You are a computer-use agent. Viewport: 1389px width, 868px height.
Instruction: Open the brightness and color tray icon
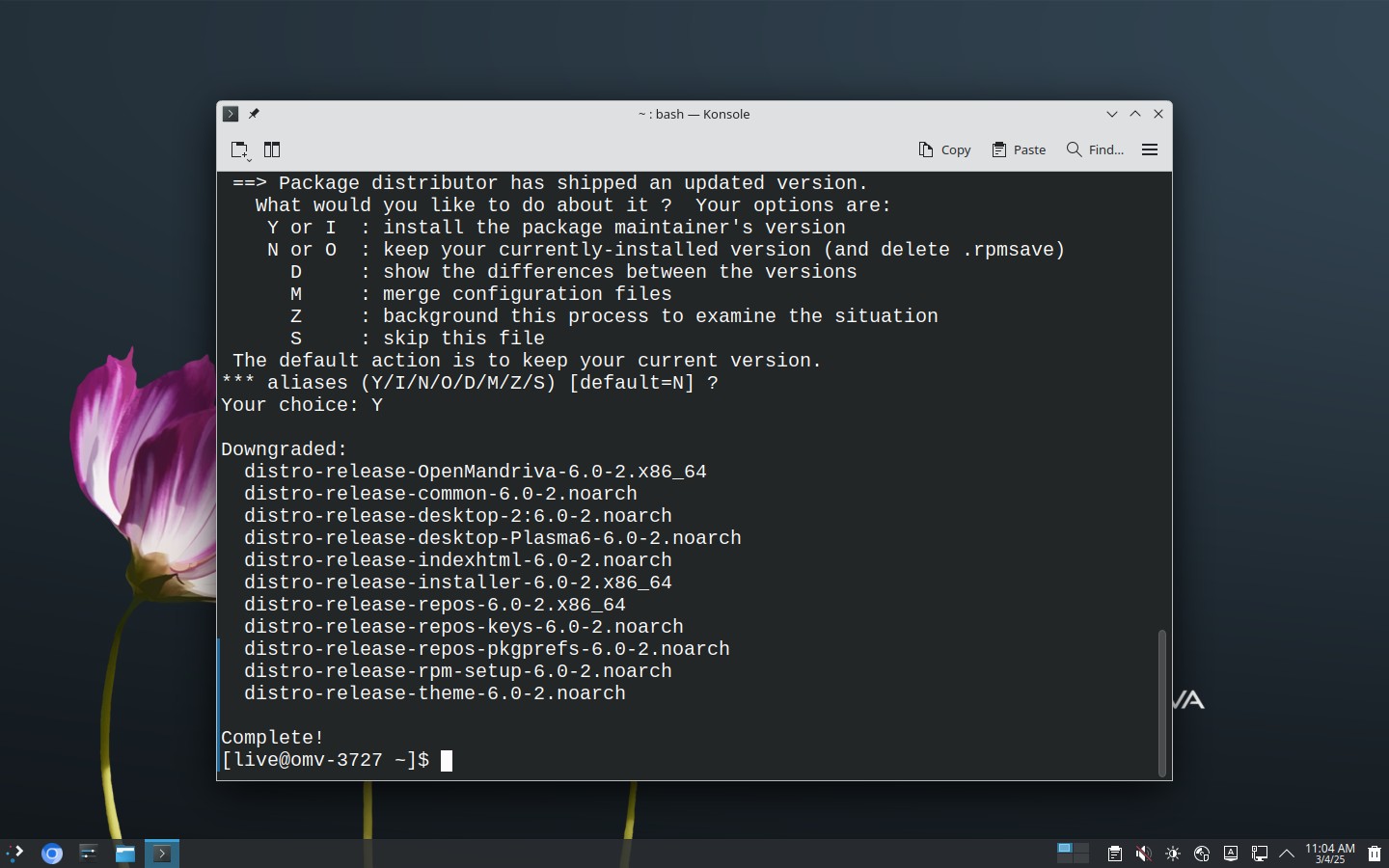1173,854
